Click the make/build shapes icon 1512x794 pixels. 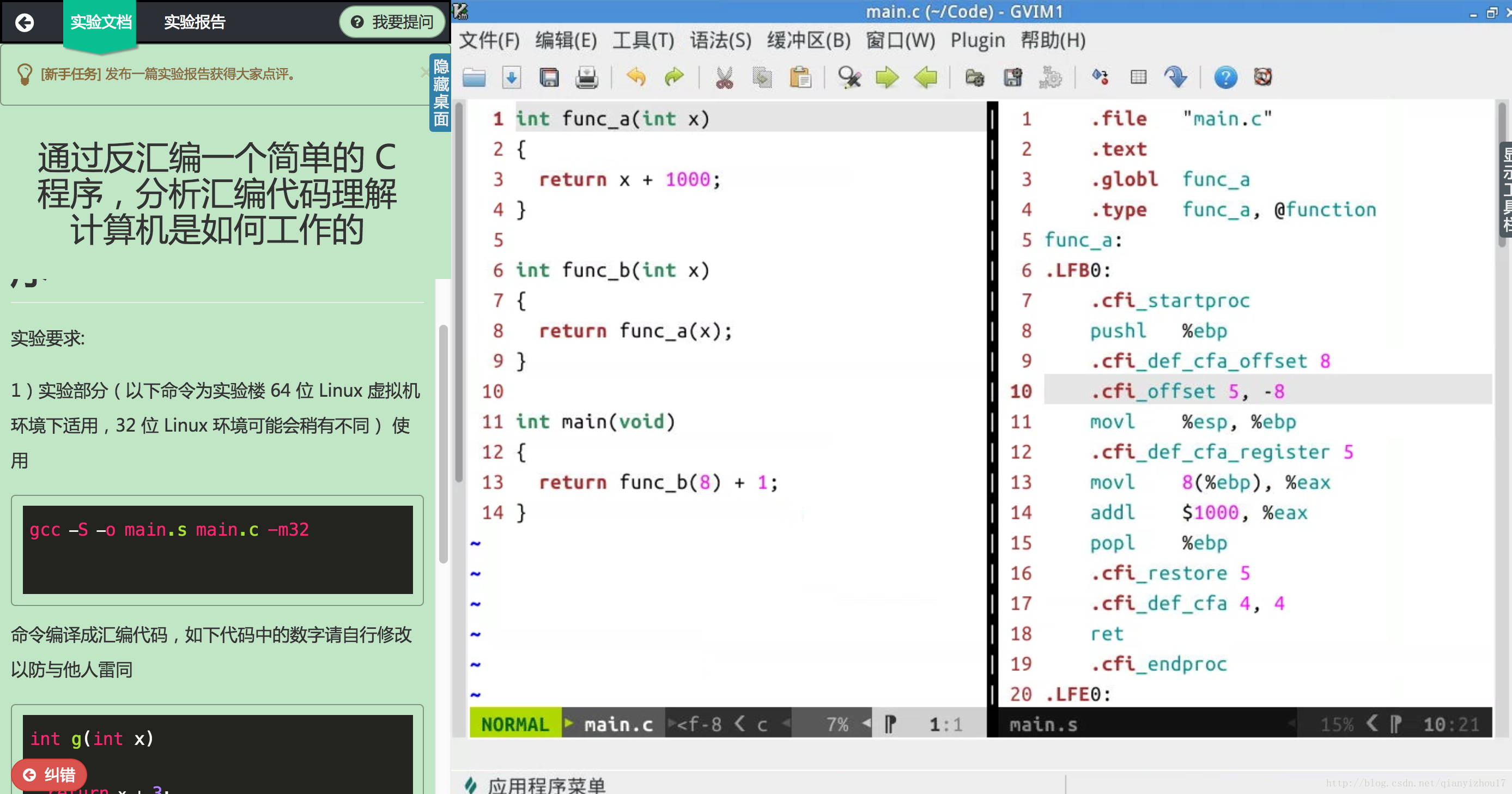coord(1100,77)
